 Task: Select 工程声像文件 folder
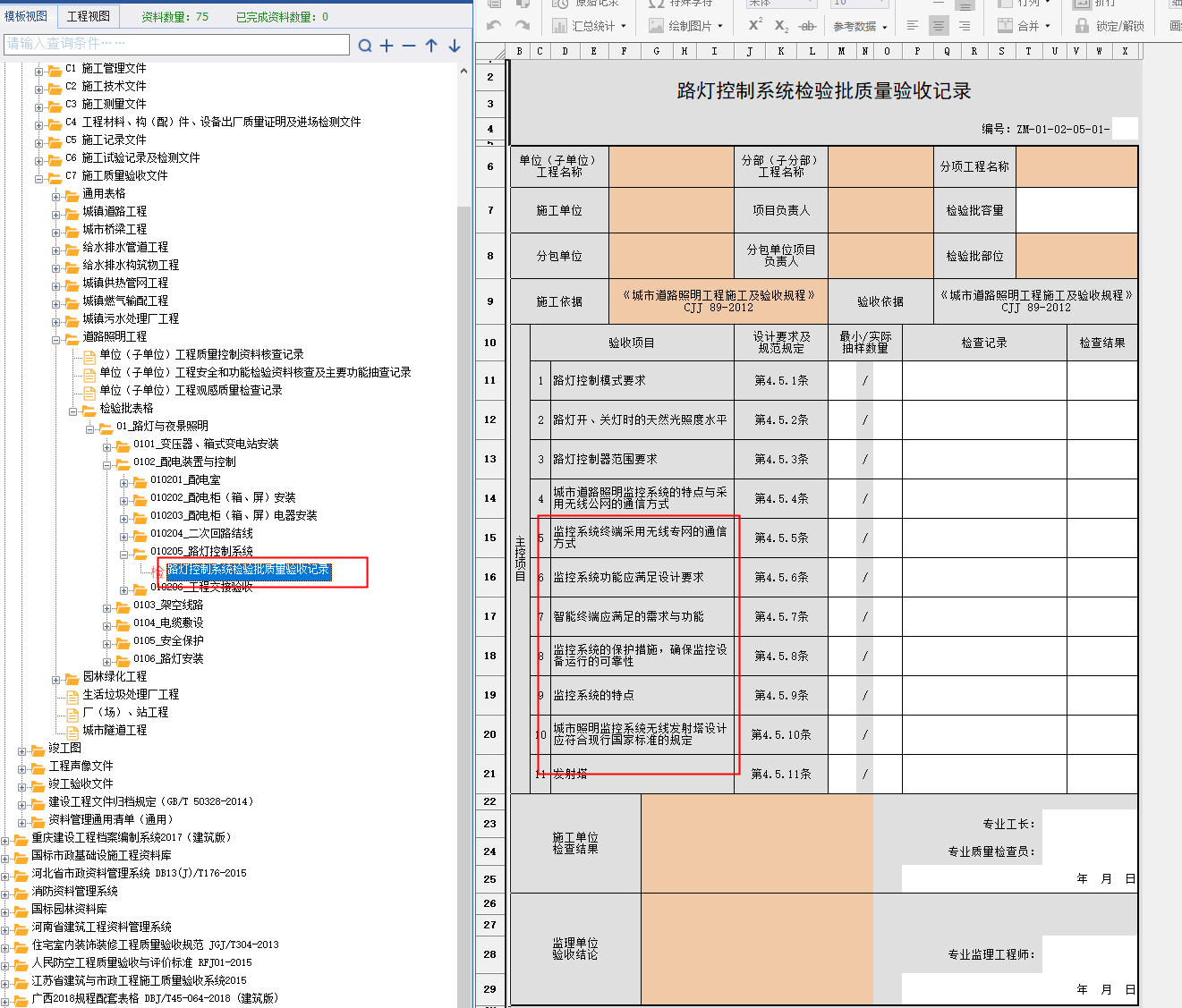point(81,766)
